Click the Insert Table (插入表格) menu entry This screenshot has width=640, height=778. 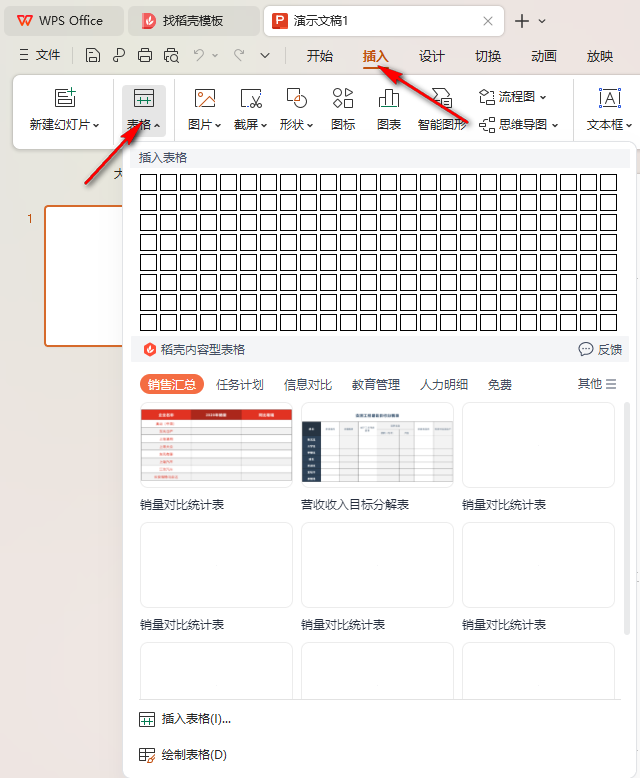tap(195, 718)
